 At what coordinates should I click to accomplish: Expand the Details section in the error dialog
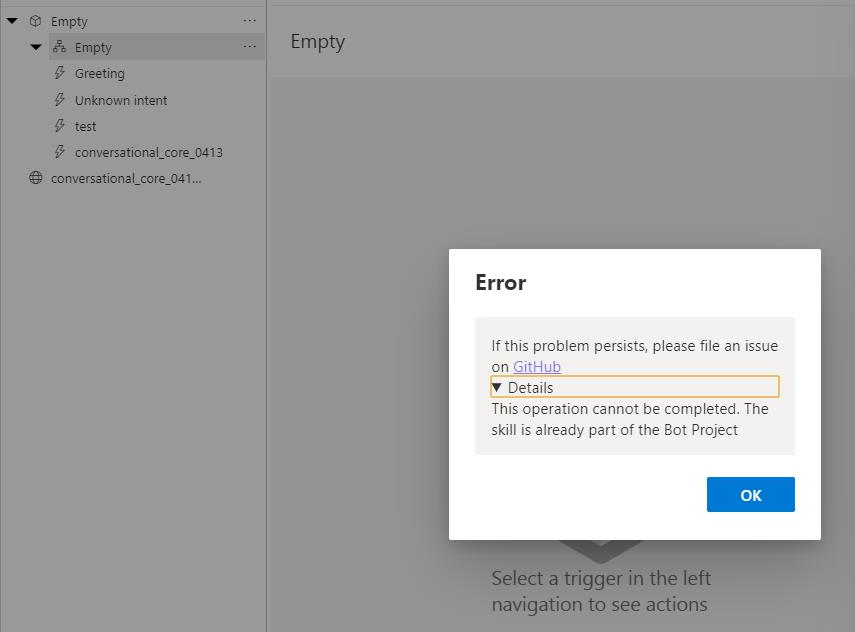(530, 387)
